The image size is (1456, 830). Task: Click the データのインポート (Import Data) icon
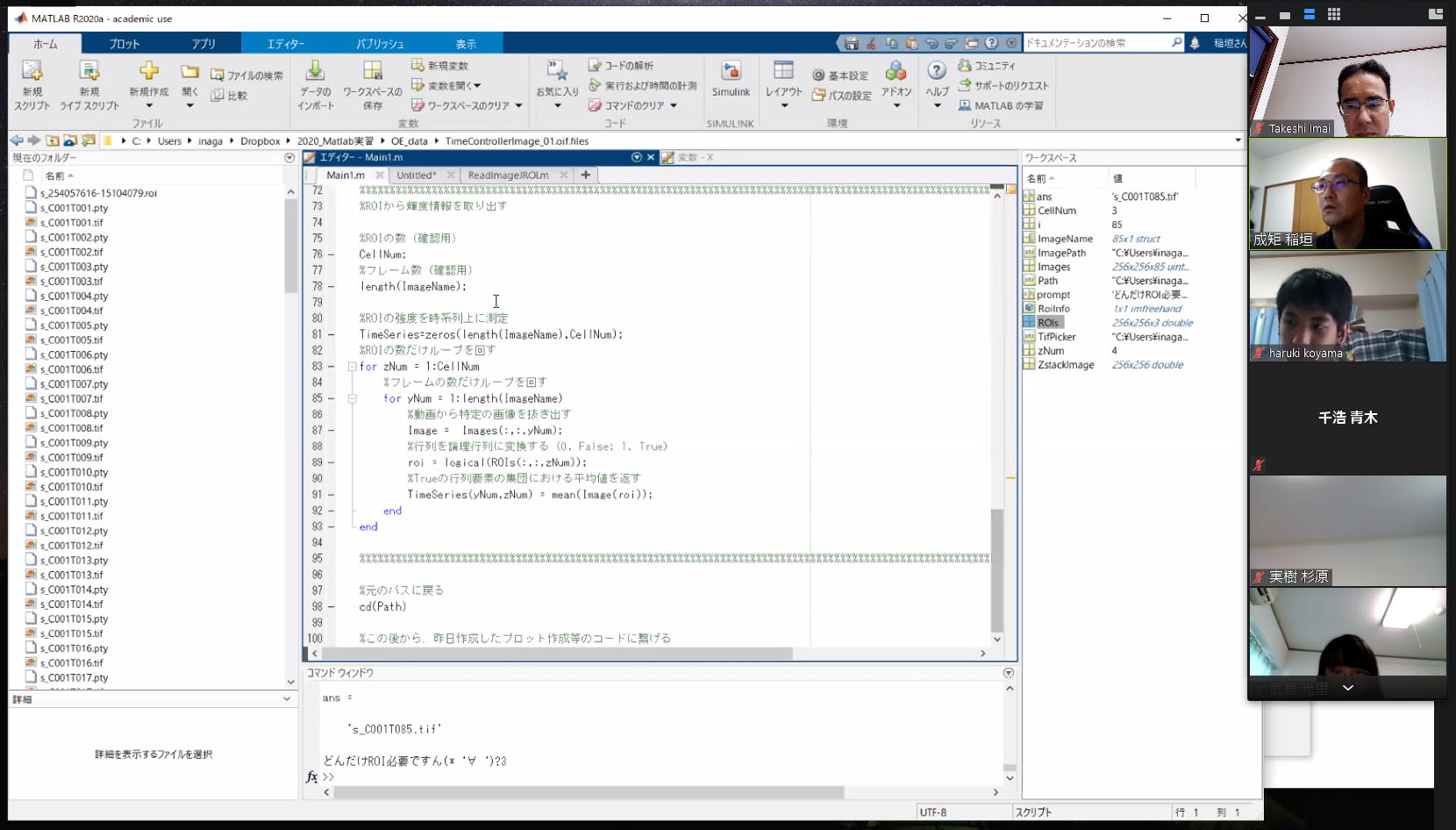(315, 72)
